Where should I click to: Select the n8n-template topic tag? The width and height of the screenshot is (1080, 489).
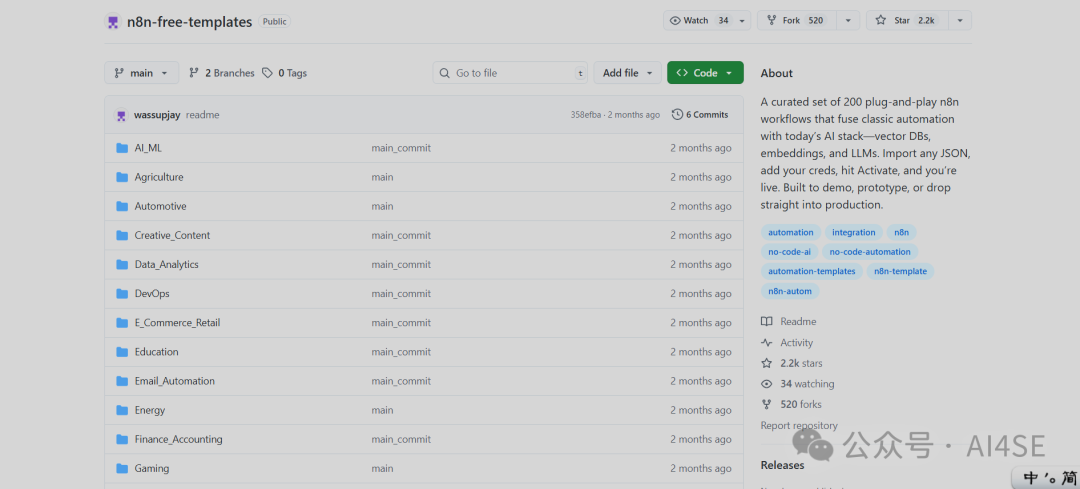click(900, 271)
